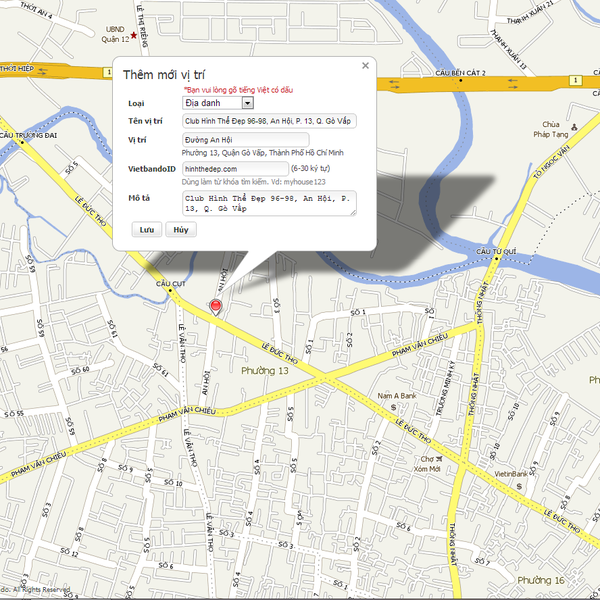Click the Tên vị trí input field
Viewport: 600px width, 600px height.
tap(269, 121)
